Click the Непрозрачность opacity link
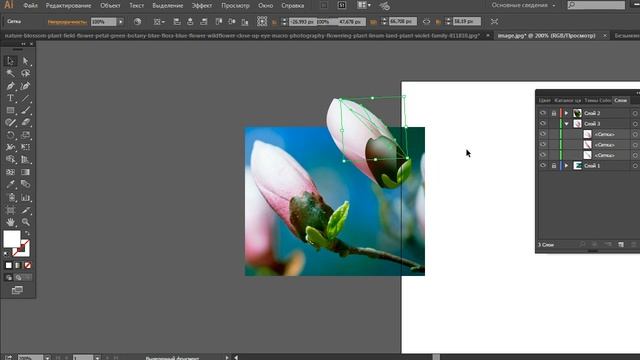 click(67, 22)
